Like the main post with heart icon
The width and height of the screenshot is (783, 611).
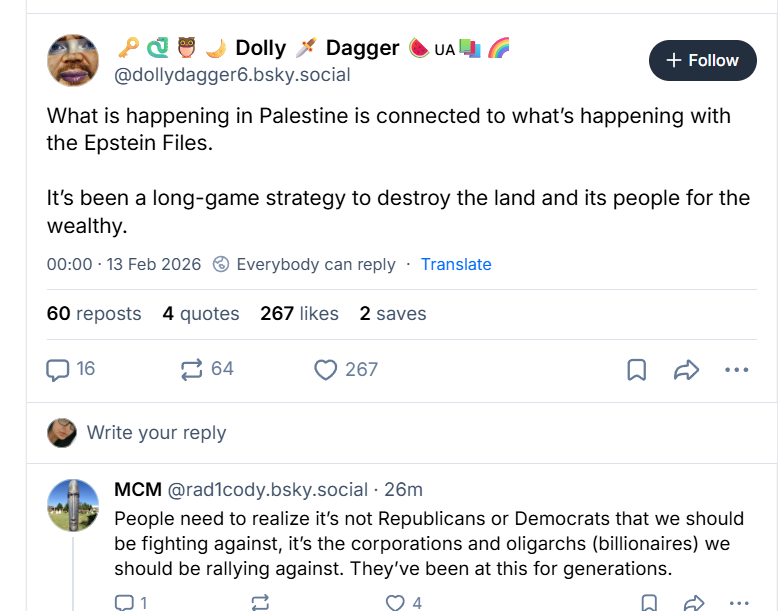coord(326,369)
